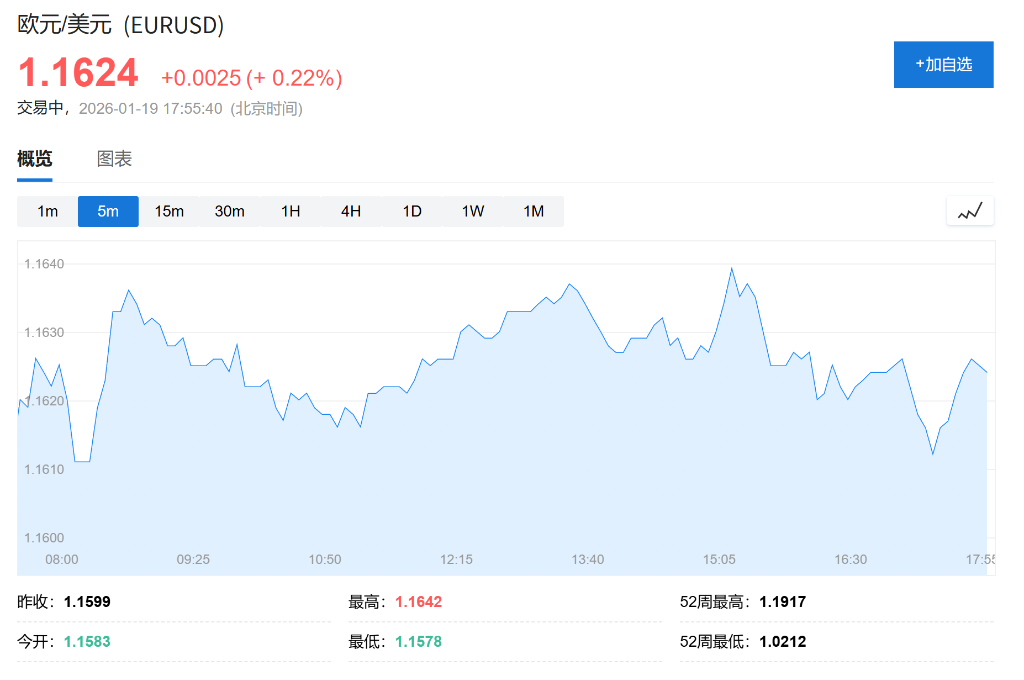
Task: Click the chart peak near 15:05
Action: [733, 268]
